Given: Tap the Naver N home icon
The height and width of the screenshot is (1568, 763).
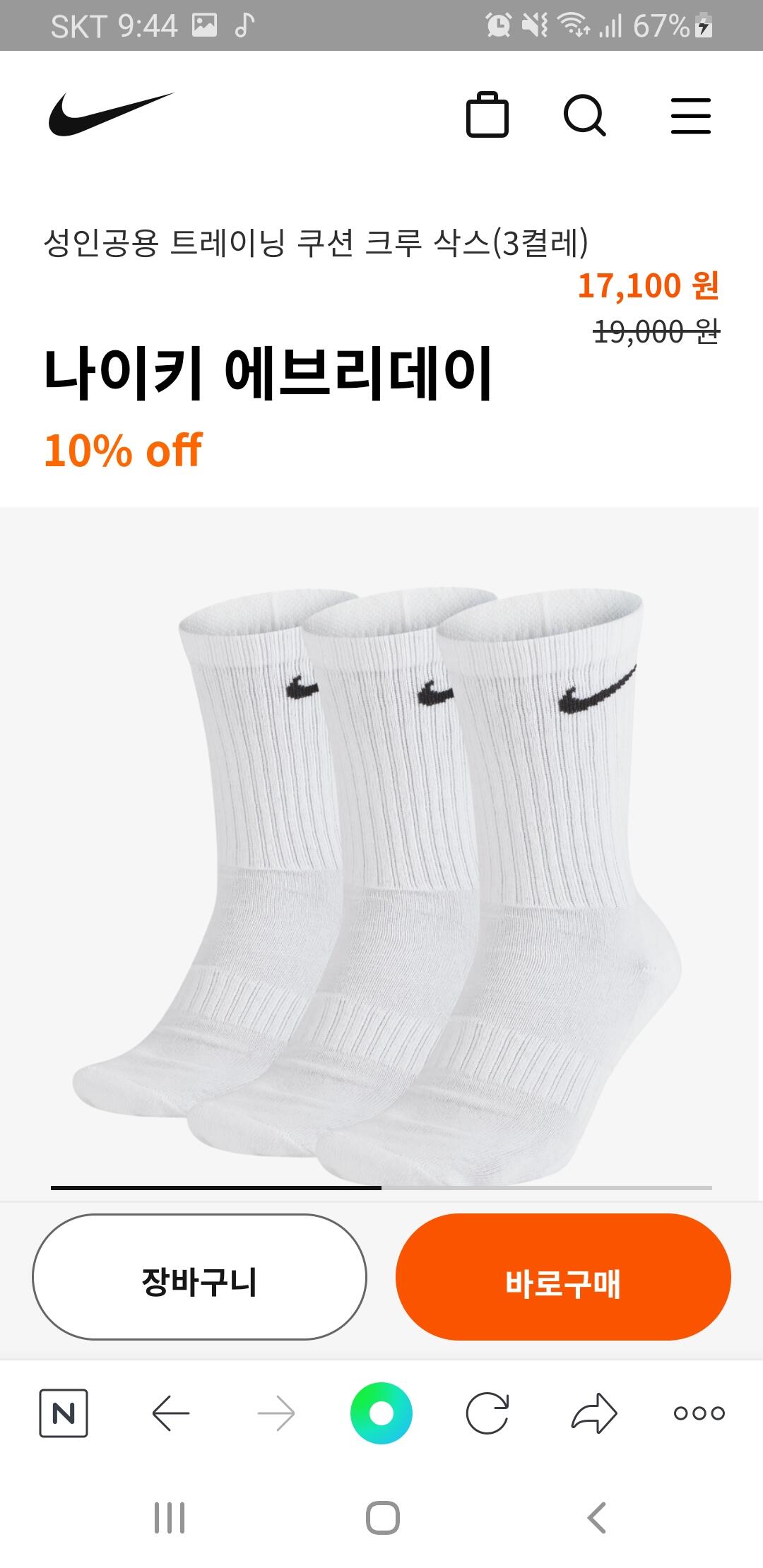Looking at the screenshot, I should click(64, 1413).
